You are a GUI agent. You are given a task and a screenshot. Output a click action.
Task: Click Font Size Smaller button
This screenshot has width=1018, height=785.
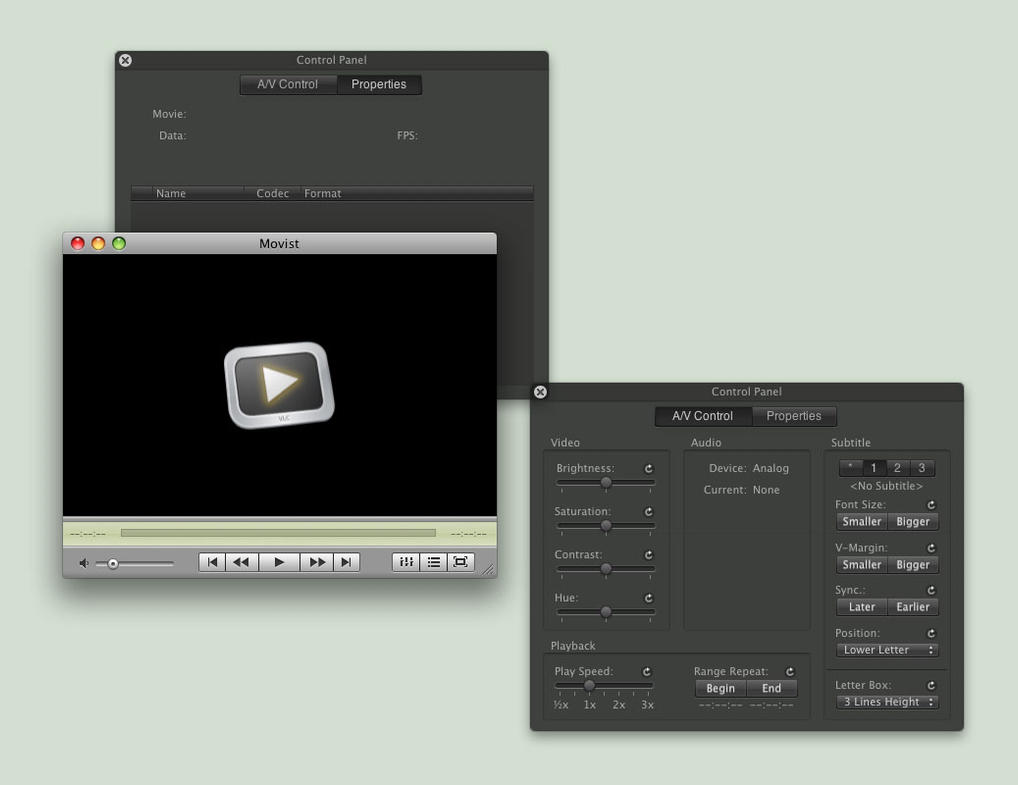click(x=862, y=522)
